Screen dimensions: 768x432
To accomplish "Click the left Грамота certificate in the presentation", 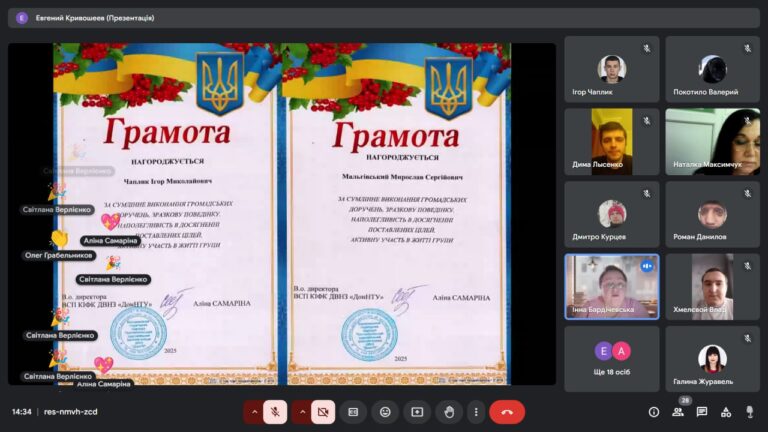I will coord(167,214).
